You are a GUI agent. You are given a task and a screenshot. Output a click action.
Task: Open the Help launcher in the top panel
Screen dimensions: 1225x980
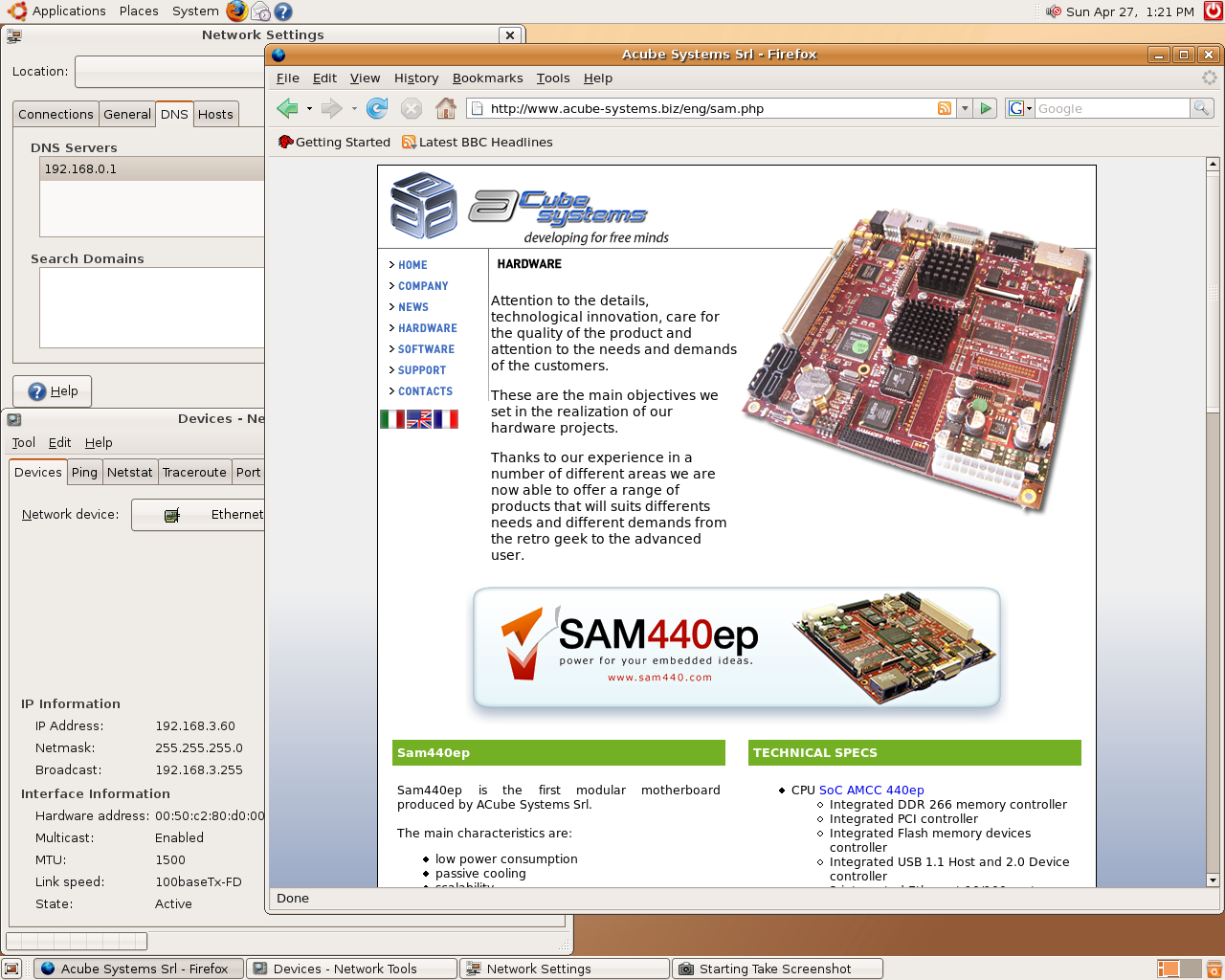pyautogui.click(x=283, y=11)
